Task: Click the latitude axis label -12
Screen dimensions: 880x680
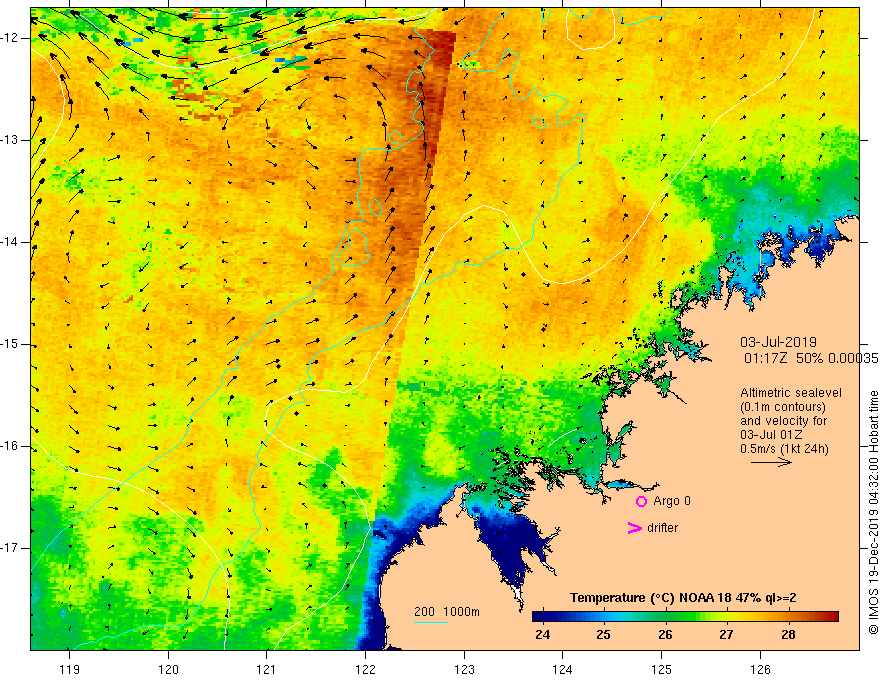Action: (10, 38)
